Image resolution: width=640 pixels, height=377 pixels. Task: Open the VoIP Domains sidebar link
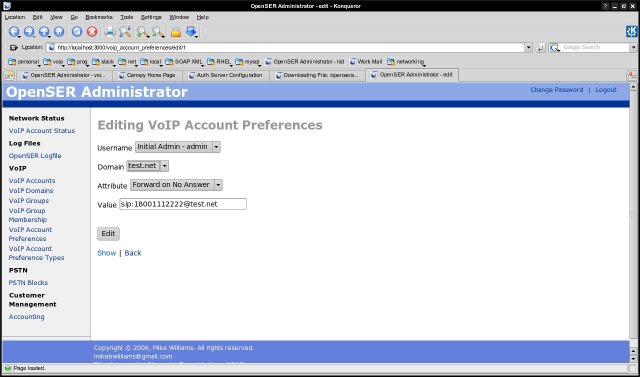31,191
